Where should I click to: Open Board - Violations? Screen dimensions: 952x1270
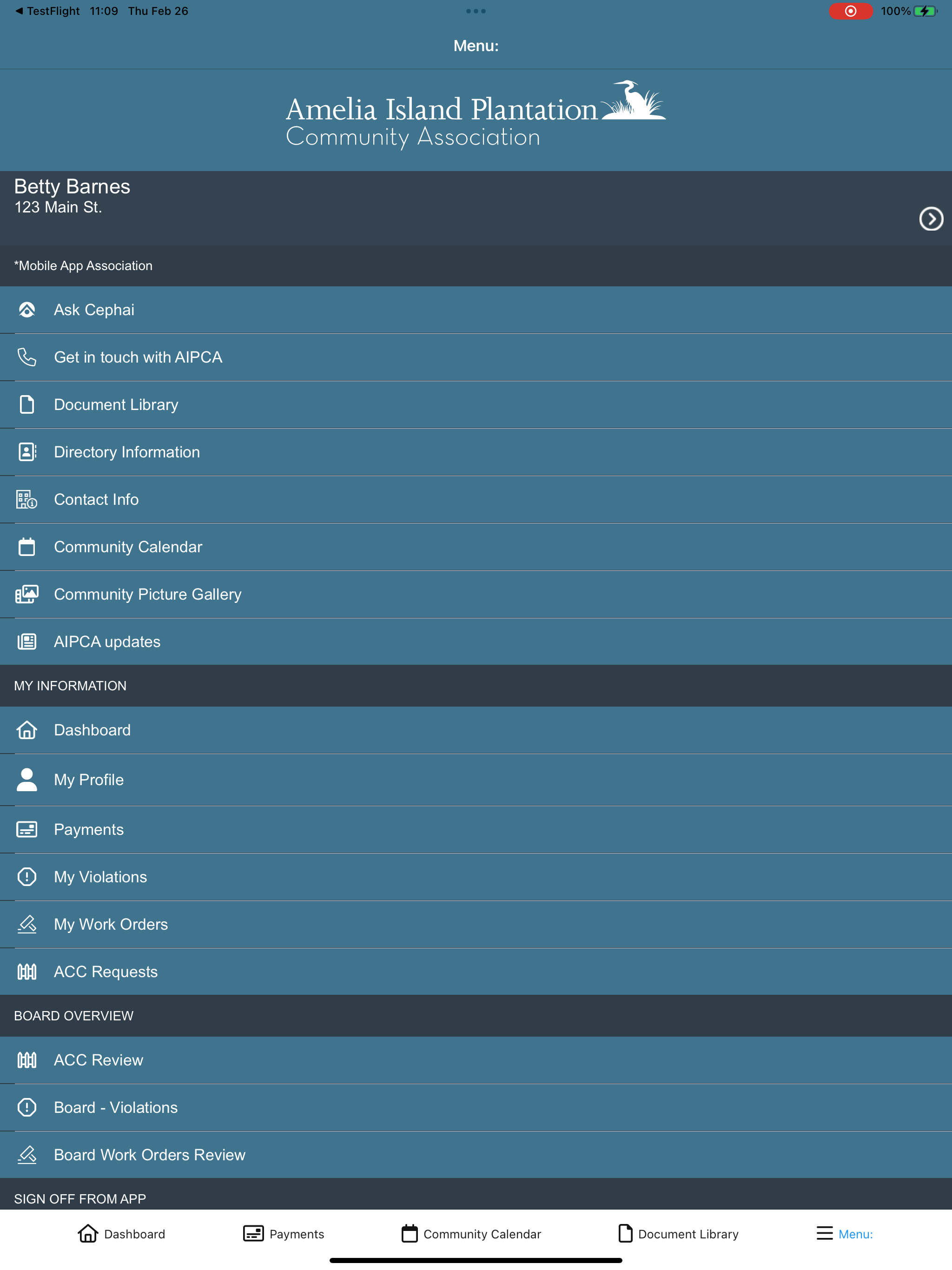click(476, 1107)
